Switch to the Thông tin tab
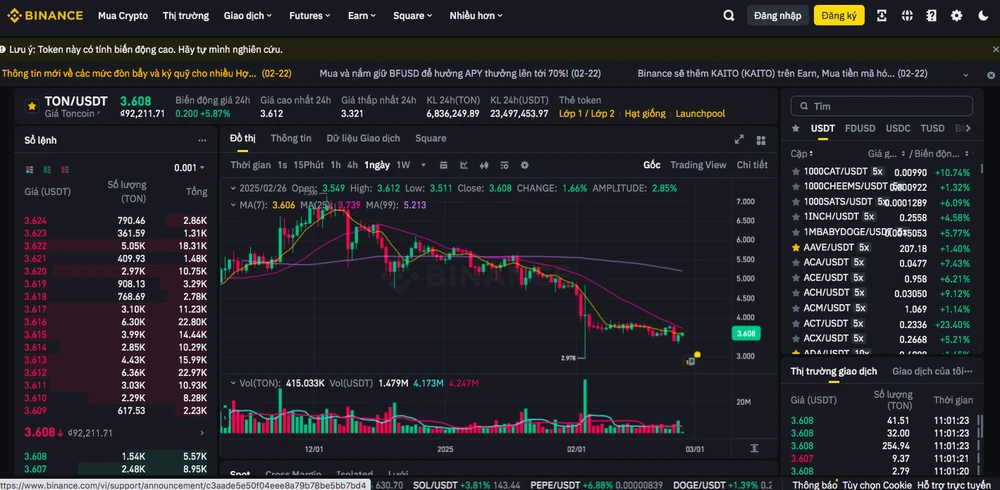This screenshot has width=1000, height=490. [291, 138]
